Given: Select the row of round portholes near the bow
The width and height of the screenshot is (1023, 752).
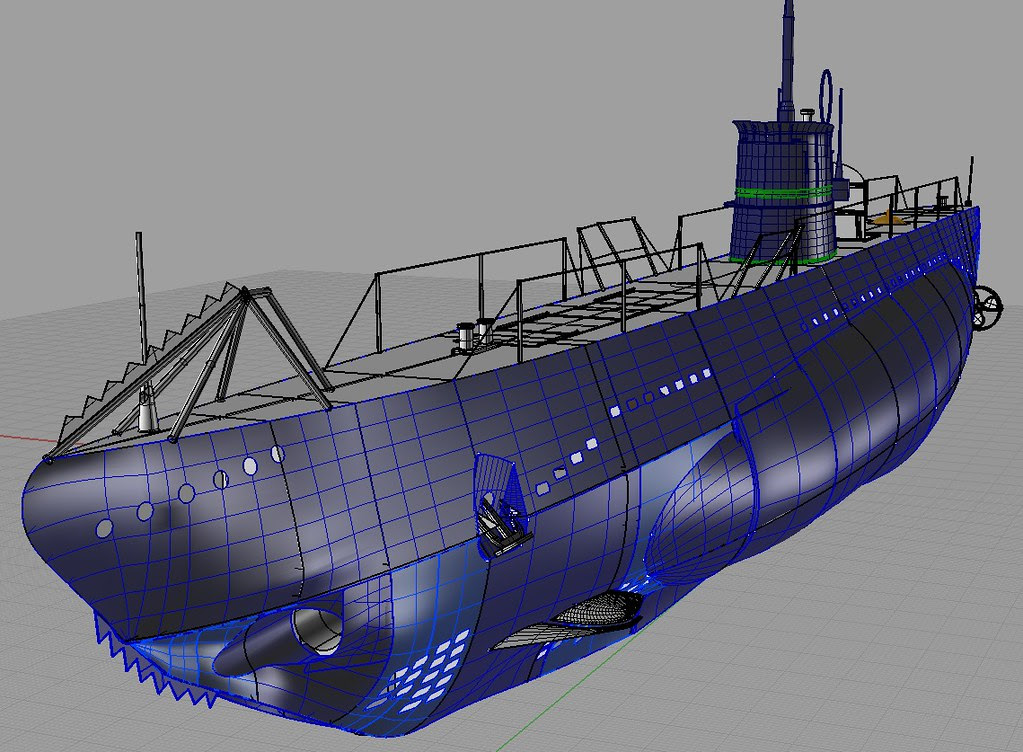Looking at the screenshot, I should (x=191, y=491).
